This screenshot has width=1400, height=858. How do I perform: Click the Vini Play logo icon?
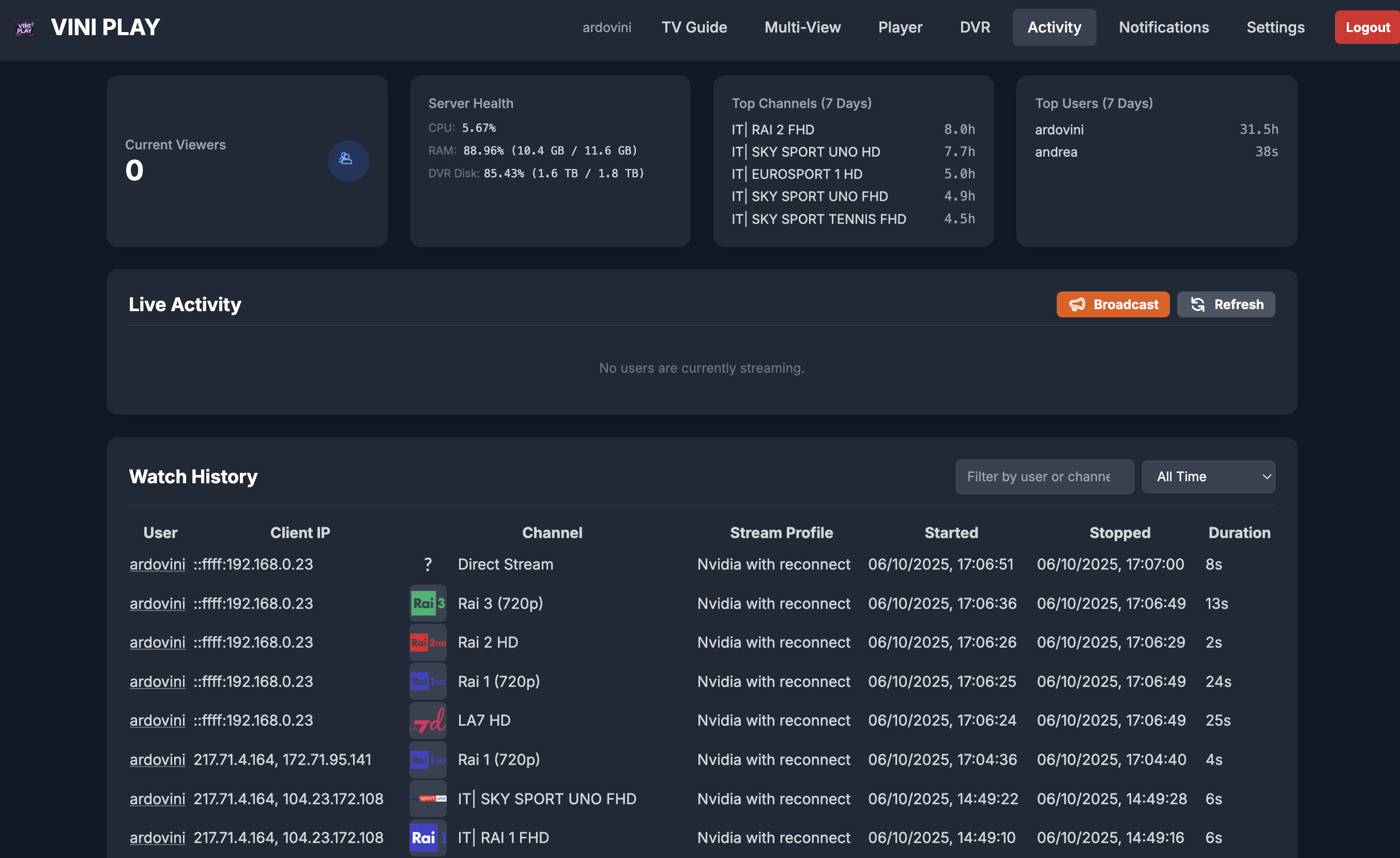tap(24, 27)
